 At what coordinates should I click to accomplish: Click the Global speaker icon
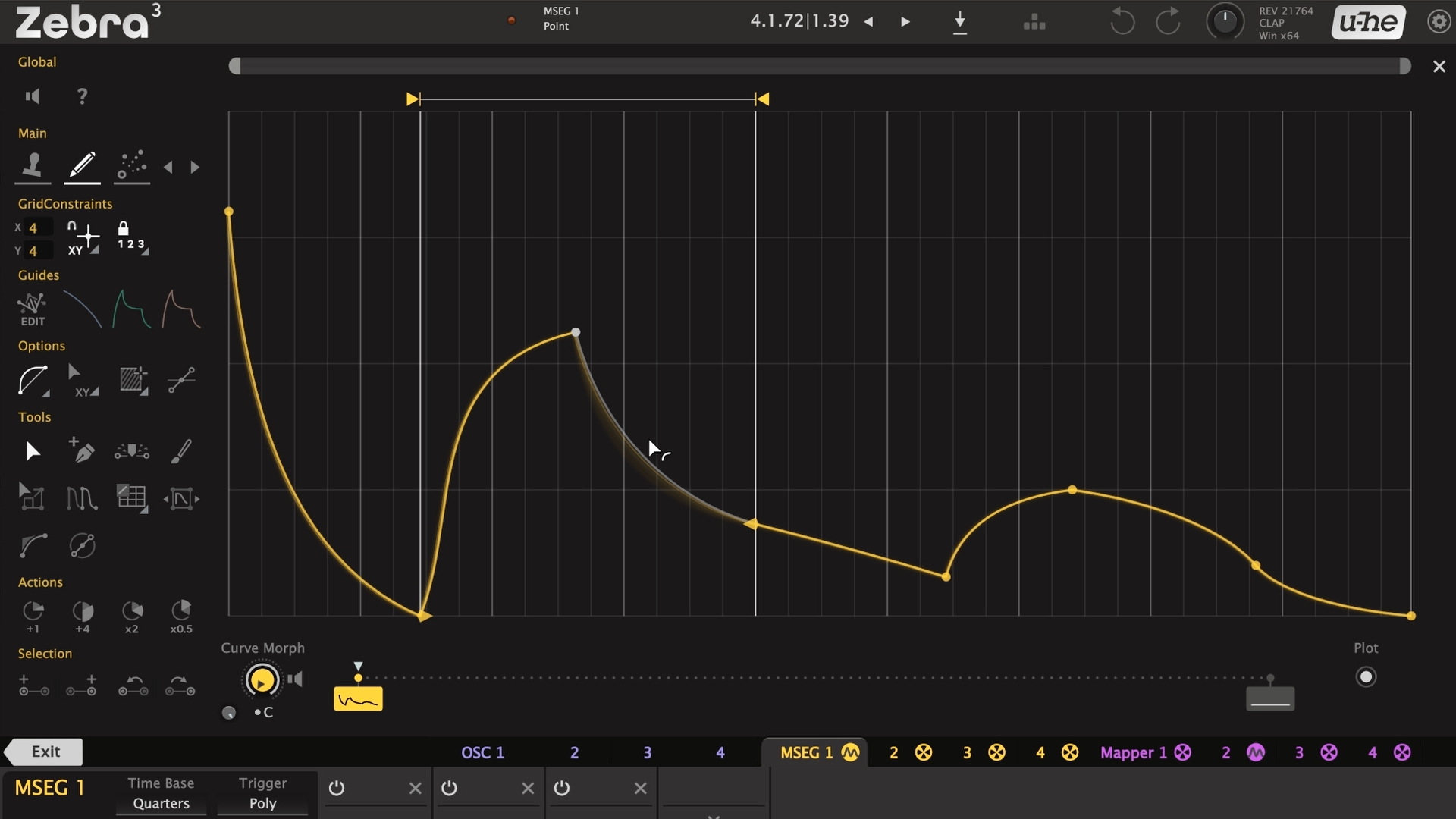pyautogui.click(x=32, y=96)
